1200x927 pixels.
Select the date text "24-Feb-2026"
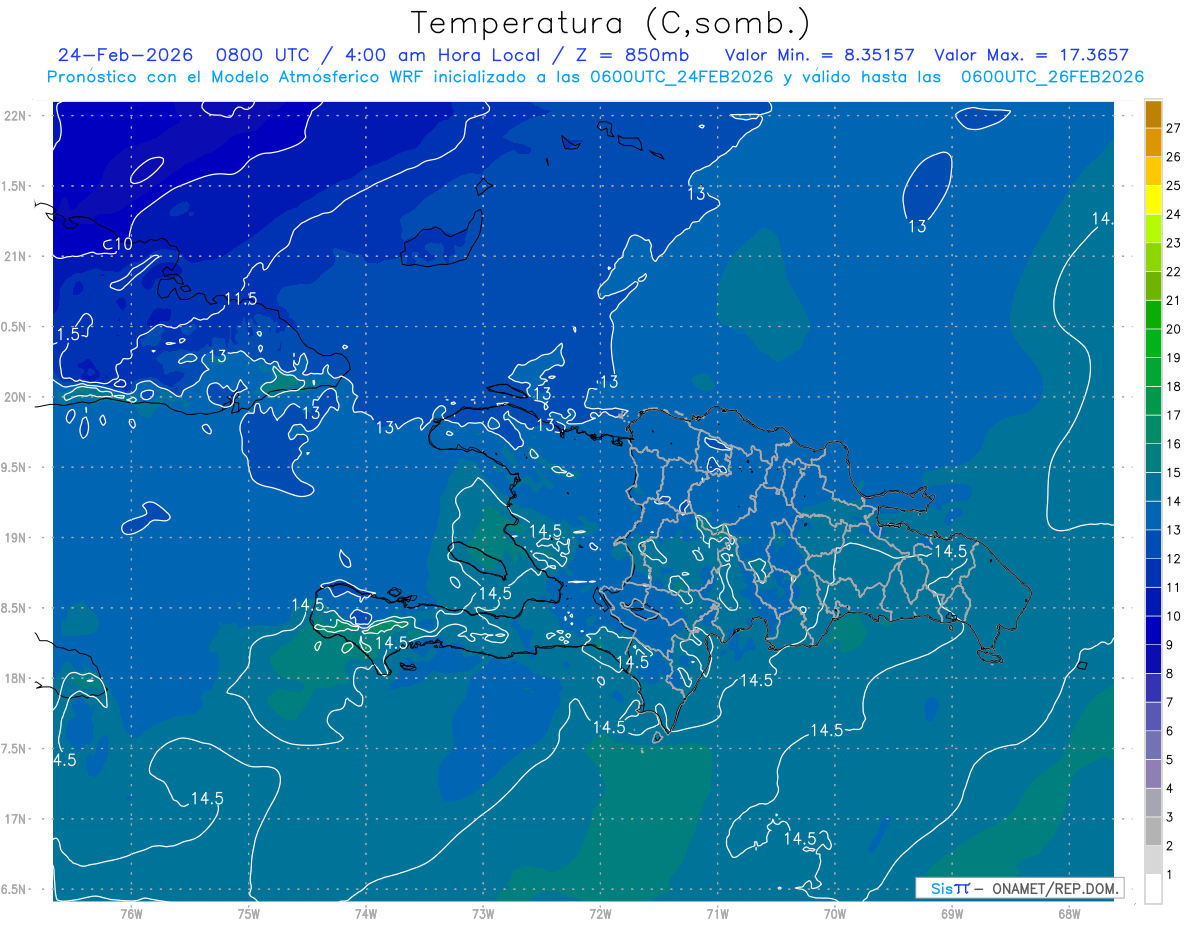[125, 56]
